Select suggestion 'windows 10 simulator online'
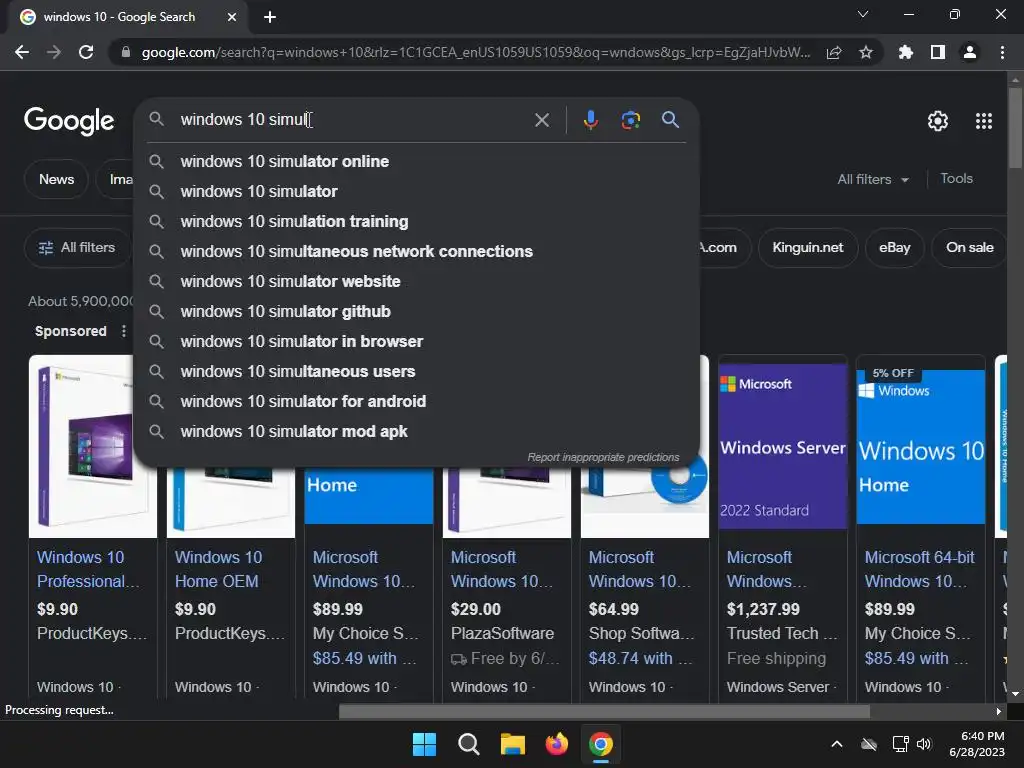Image resolution: width=1024 pixels, height=768 pixels. point(416,161)
